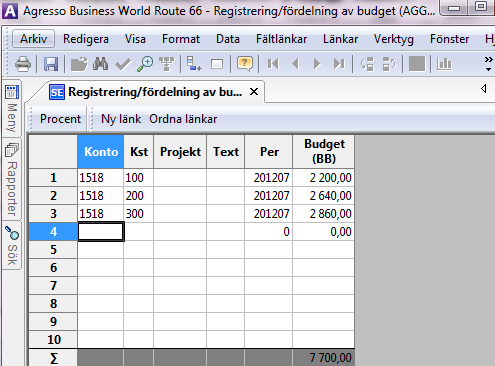This screenshot has height=366, width=495.
Task: Expand toolbar overflow chevron
Action: click(488, 63)
